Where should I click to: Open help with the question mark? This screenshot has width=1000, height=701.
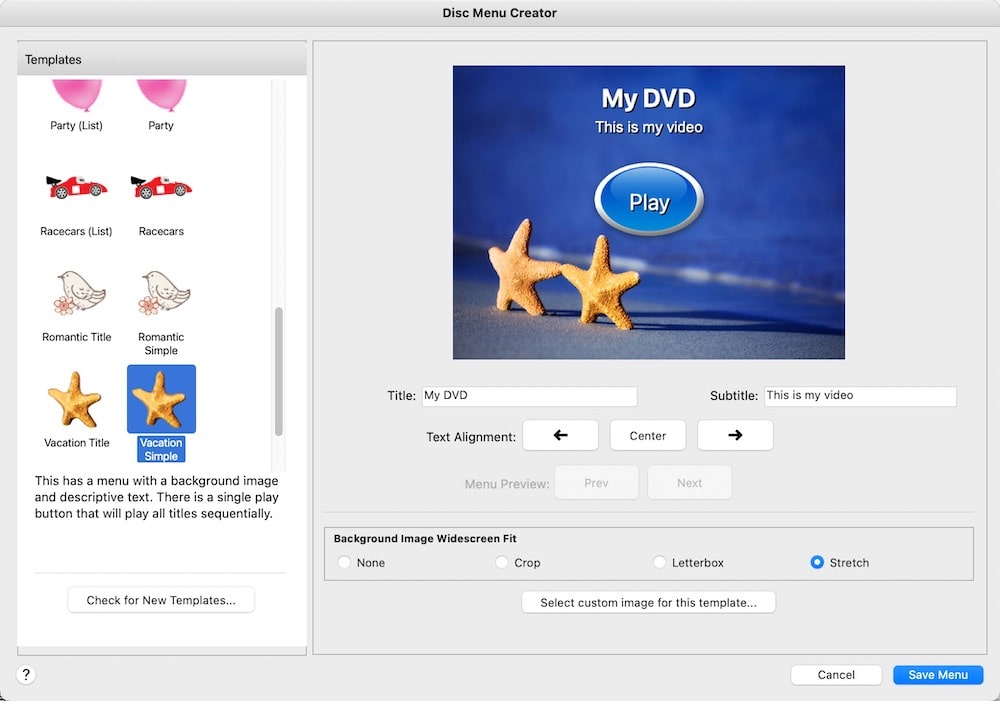pos(26,674)
